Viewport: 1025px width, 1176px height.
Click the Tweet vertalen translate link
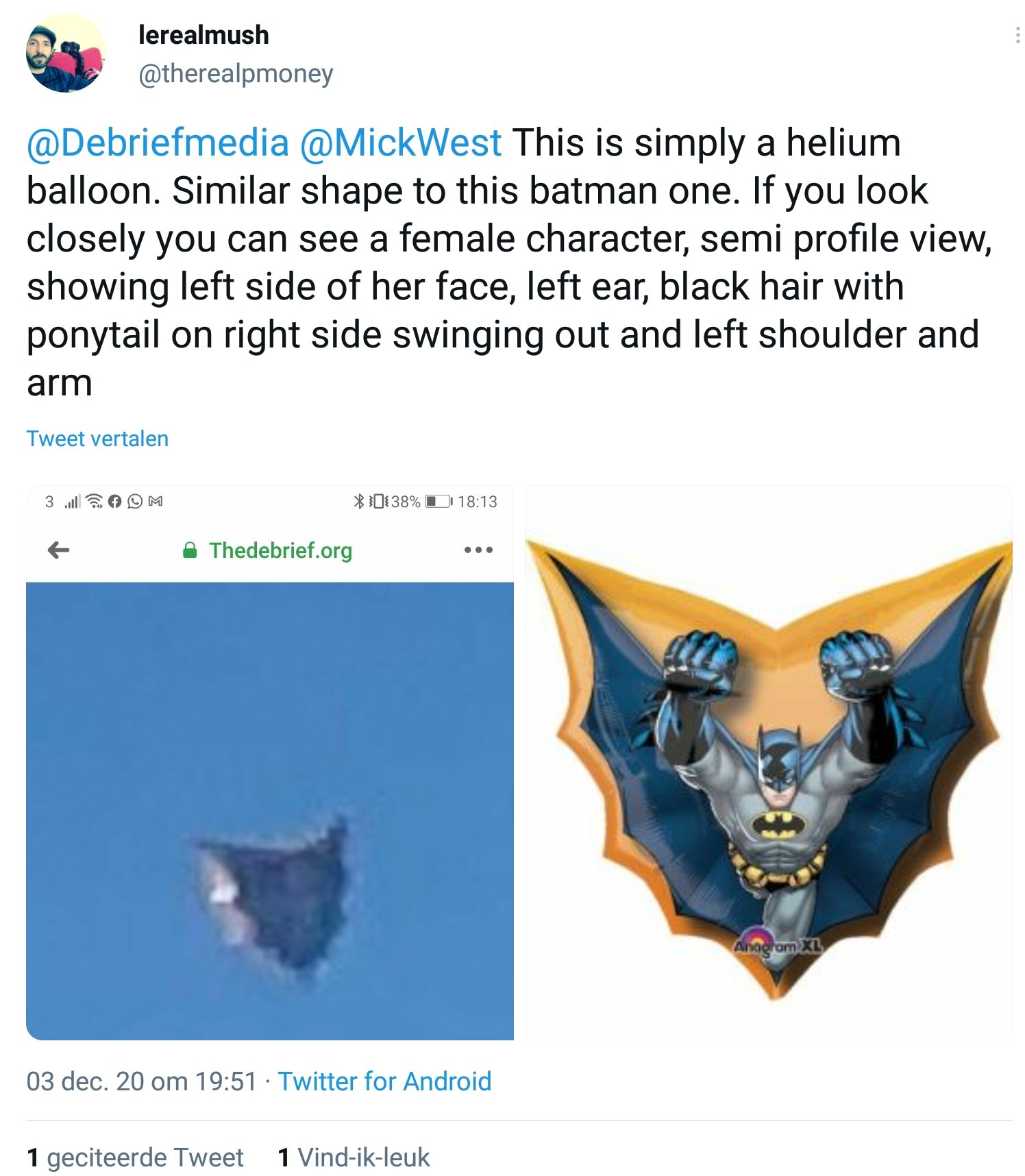tap(97, 439)
